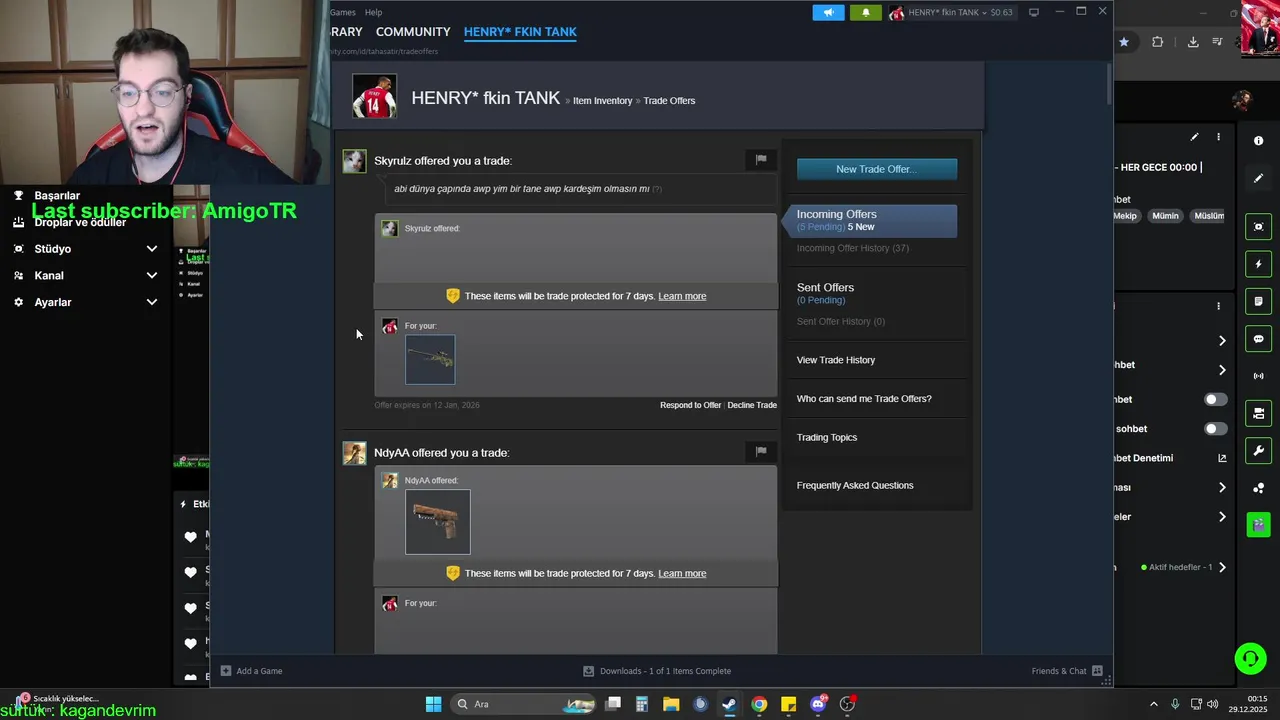Open browser extensions puzzle icon
Screen dimensions: 1280x720
[1157, 42]
